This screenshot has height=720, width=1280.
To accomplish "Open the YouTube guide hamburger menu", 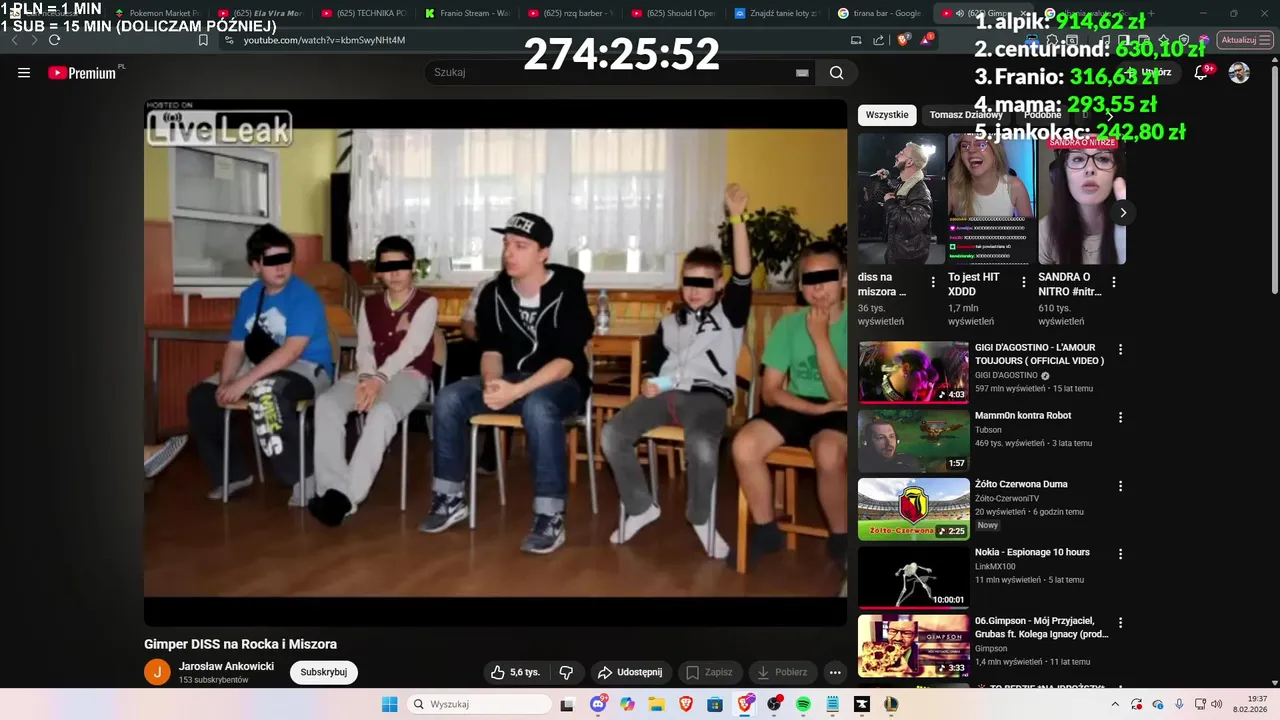I will pyautogui.click(x=24, y=72).
